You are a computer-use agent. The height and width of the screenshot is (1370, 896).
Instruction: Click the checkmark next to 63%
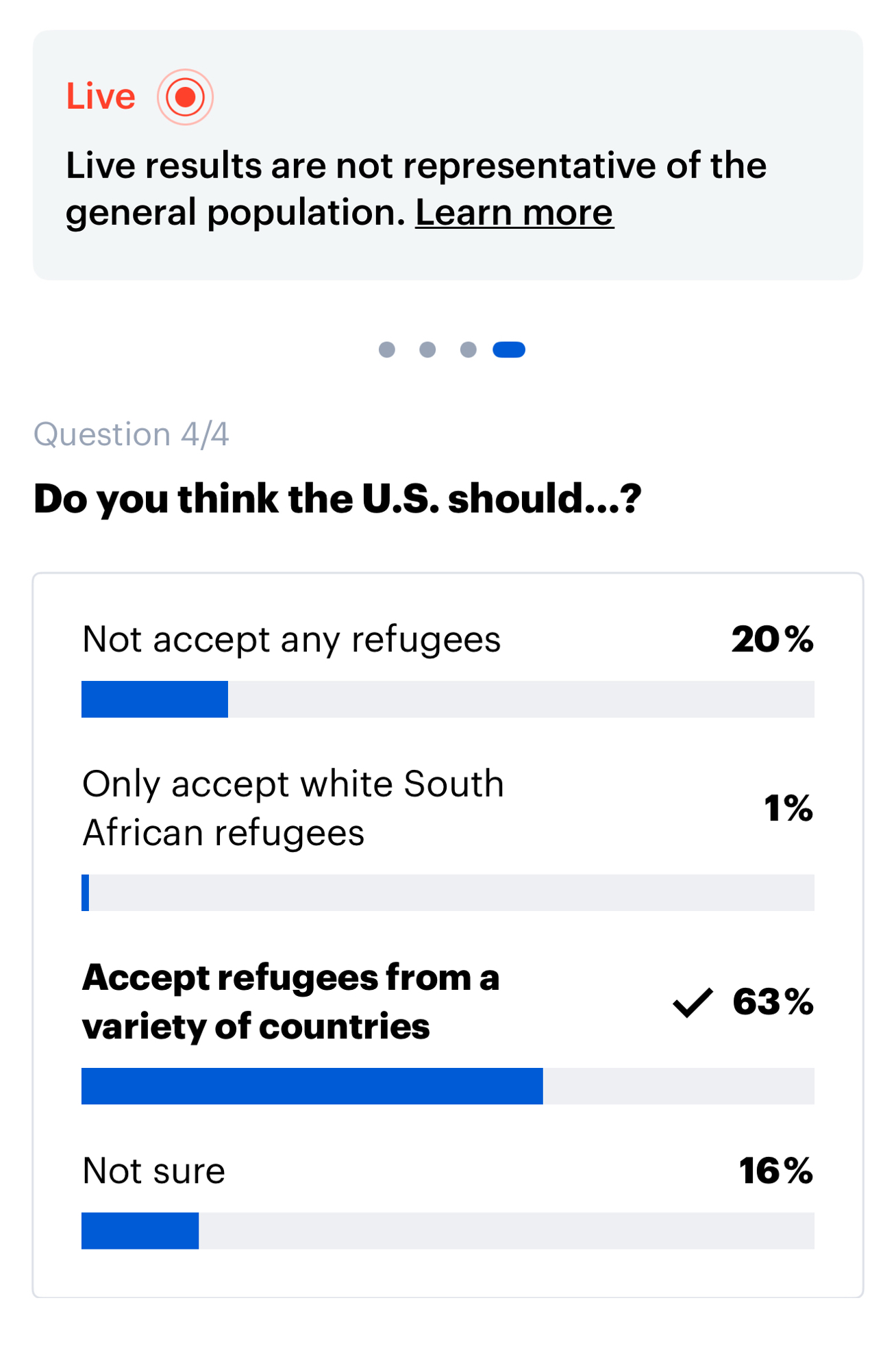(x=693, y=1003)
